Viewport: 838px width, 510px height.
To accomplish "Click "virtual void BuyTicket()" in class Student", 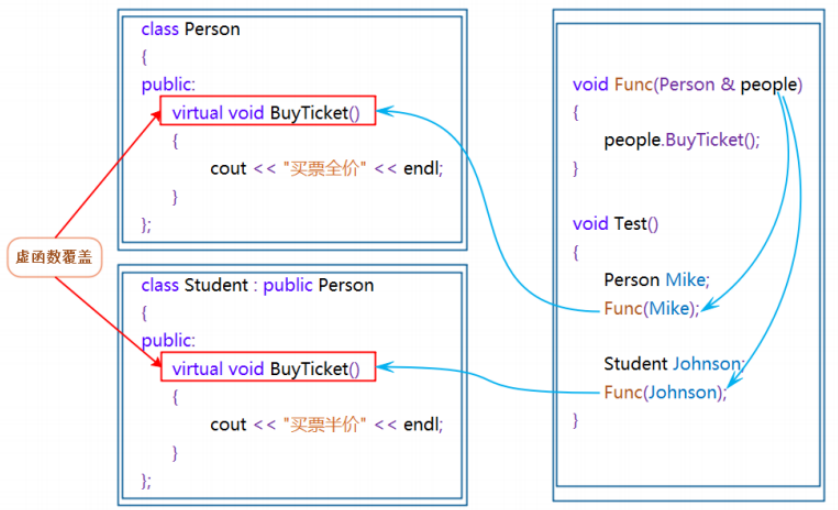I will 268,367.
